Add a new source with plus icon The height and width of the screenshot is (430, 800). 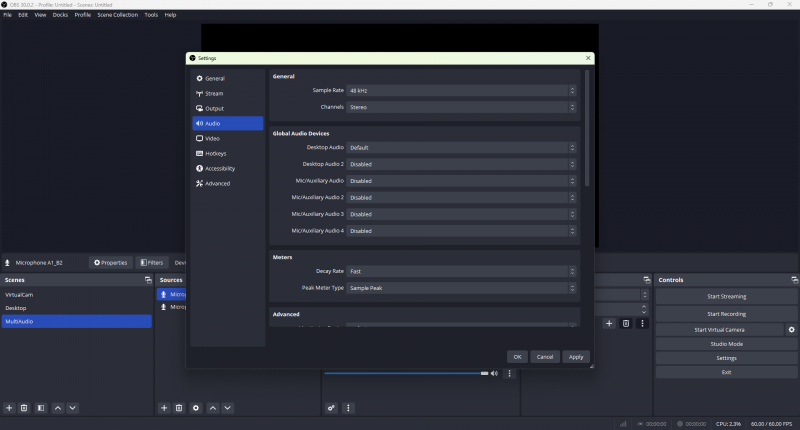pyautogui.click(x=164, y=408)
